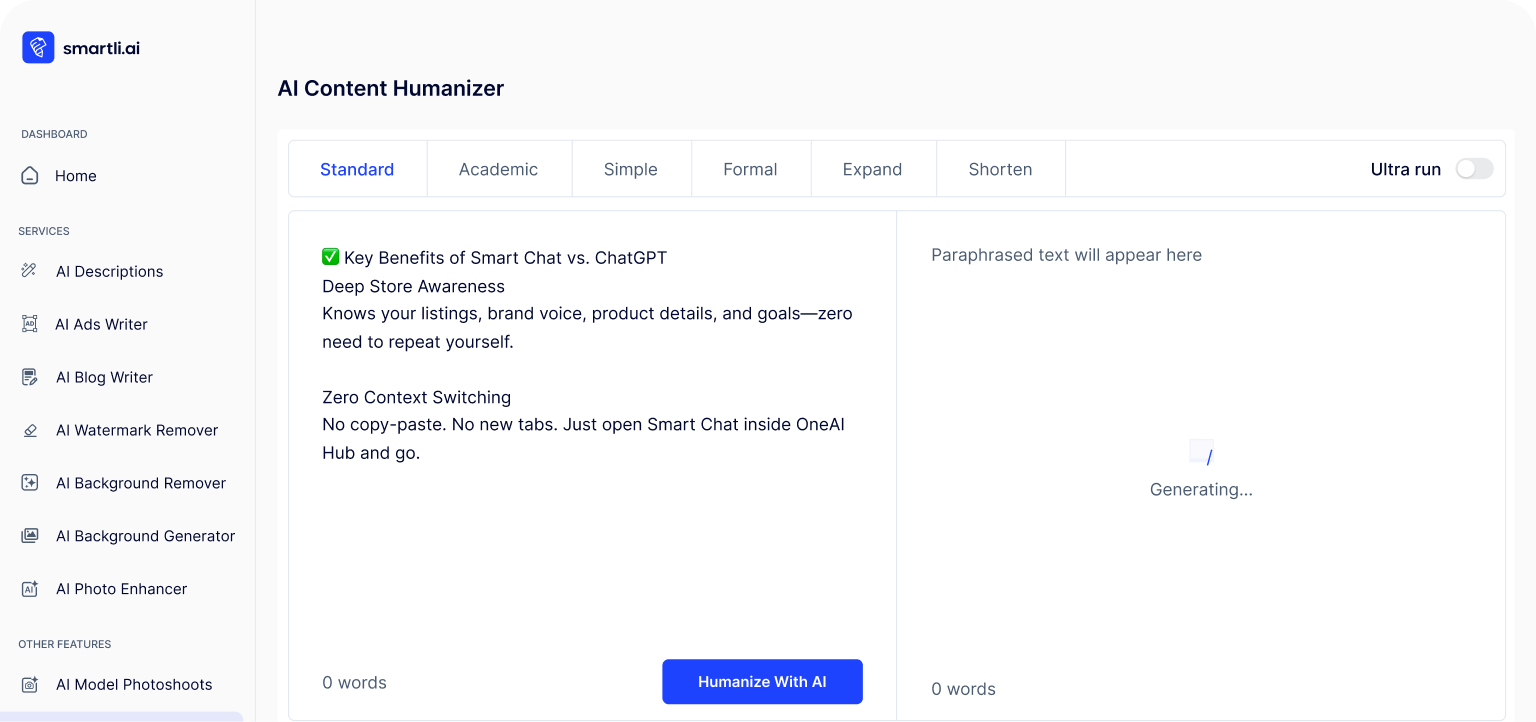
Task: Click inside the source text input area
Action: pyautogui.click(x=590, y=450)
